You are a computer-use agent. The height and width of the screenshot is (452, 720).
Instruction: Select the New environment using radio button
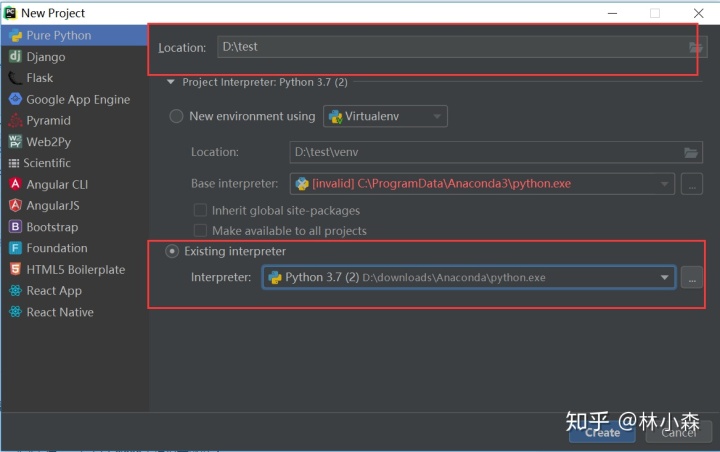pos(176,116)
